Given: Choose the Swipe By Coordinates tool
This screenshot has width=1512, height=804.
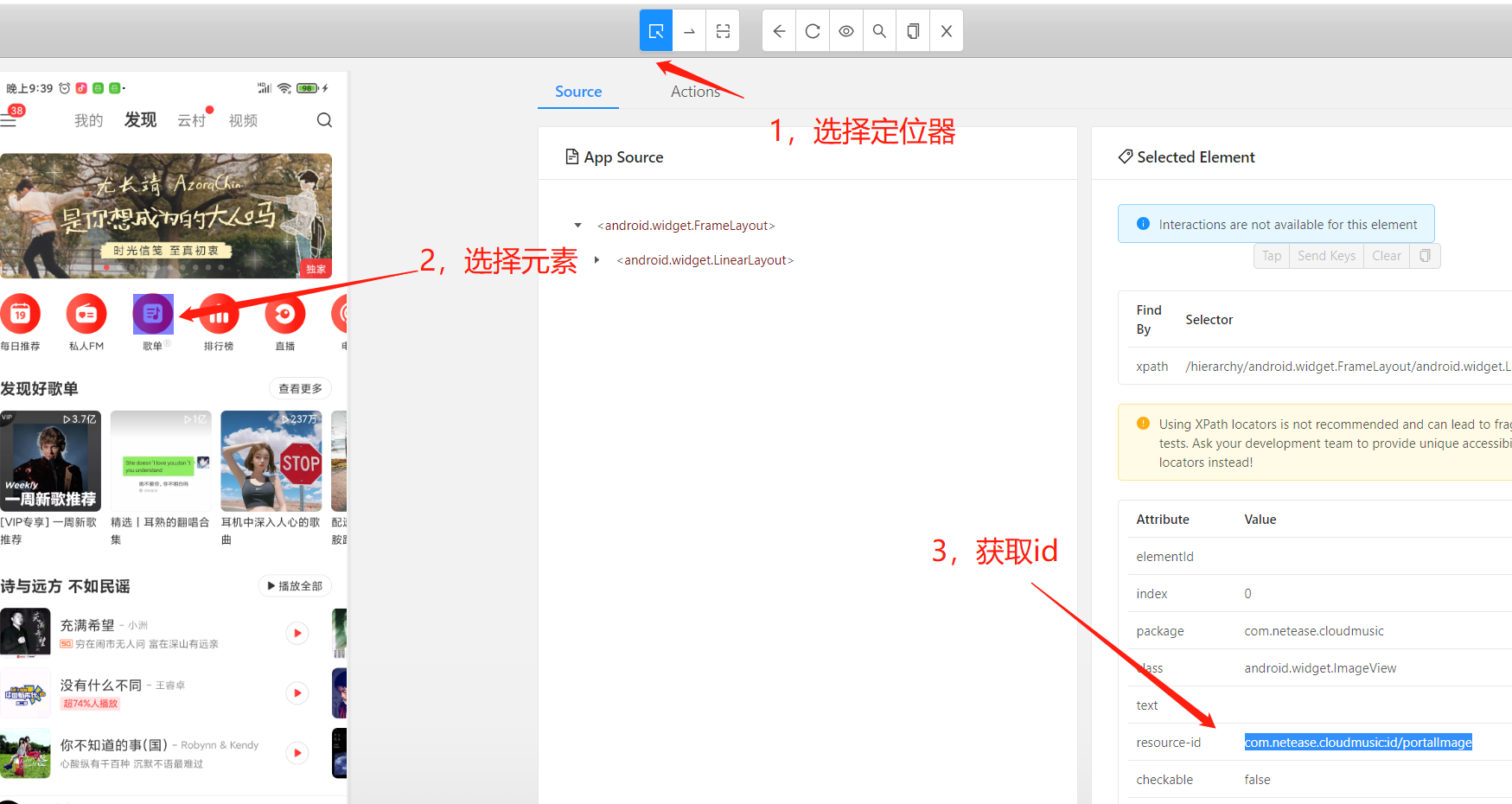Looking at the screenshot, I should (689, 31).
